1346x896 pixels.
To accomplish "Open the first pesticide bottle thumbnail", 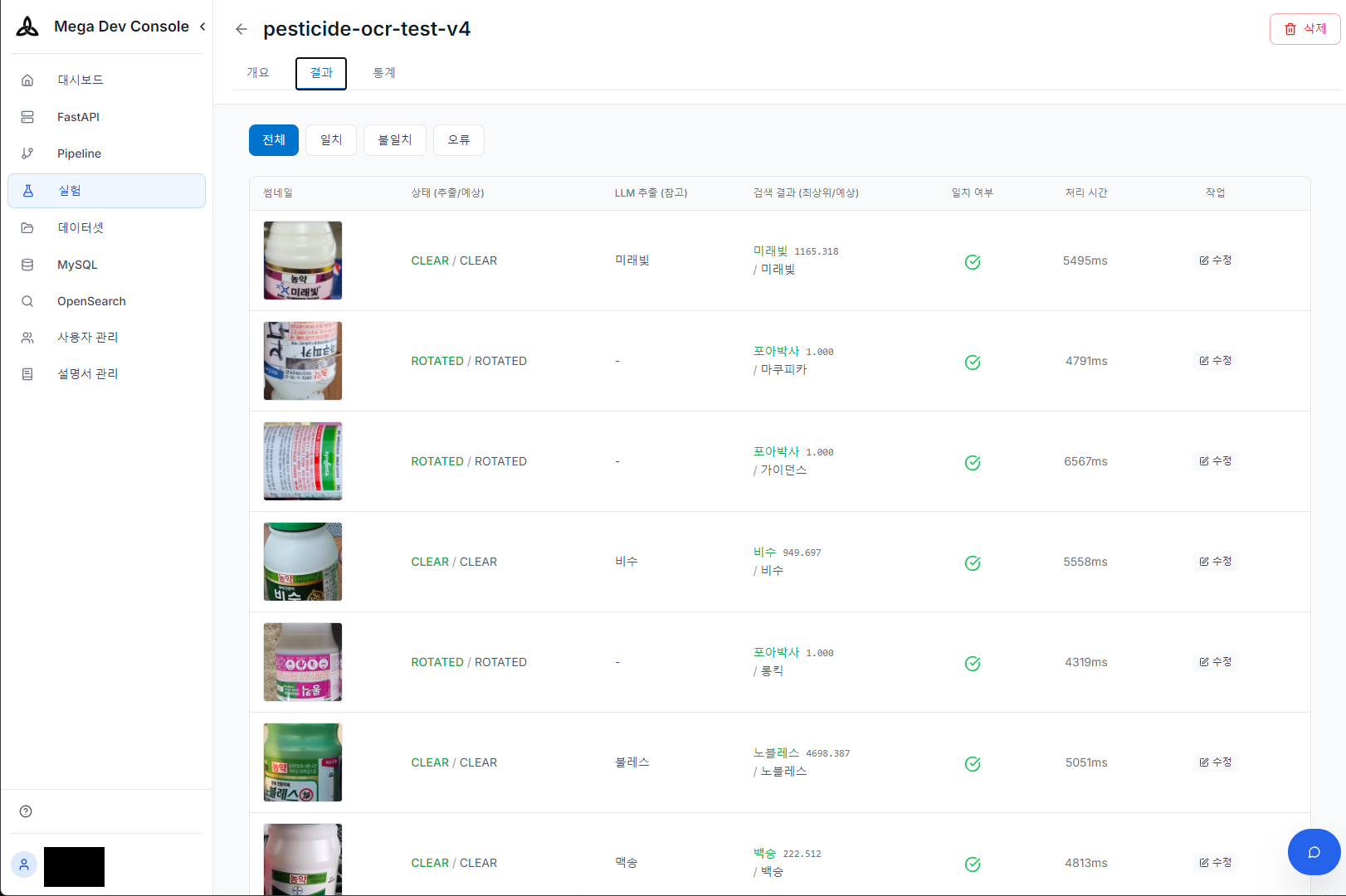I will (302, 260).
